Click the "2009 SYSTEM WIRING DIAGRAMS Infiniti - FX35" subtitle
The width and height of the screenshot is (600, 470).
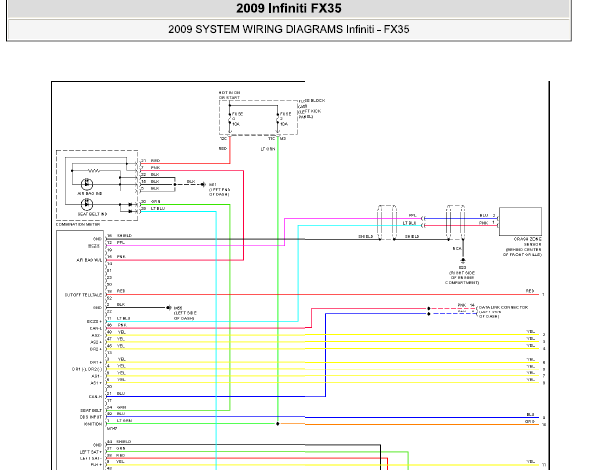[289, 29]
